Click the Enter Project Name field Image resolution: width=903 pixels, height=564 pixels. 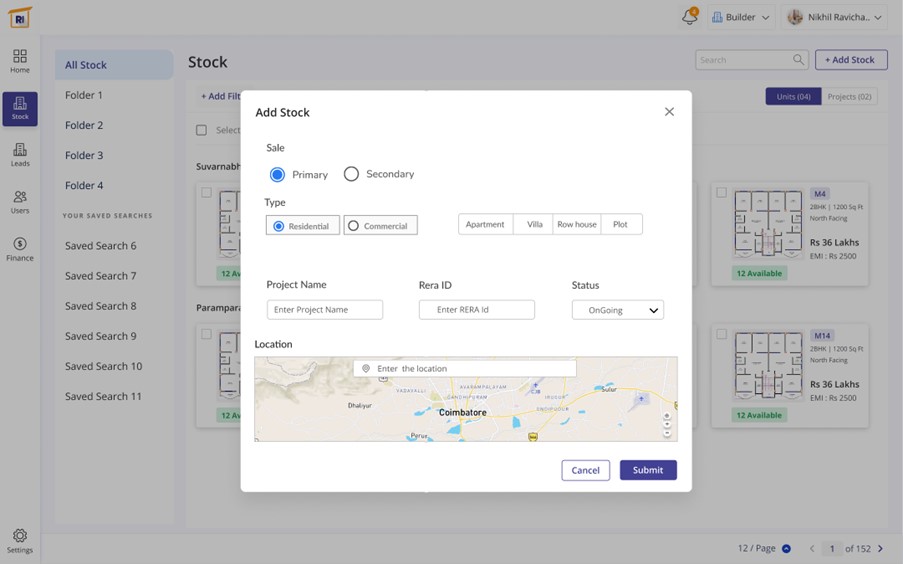(x=324, y=310)
